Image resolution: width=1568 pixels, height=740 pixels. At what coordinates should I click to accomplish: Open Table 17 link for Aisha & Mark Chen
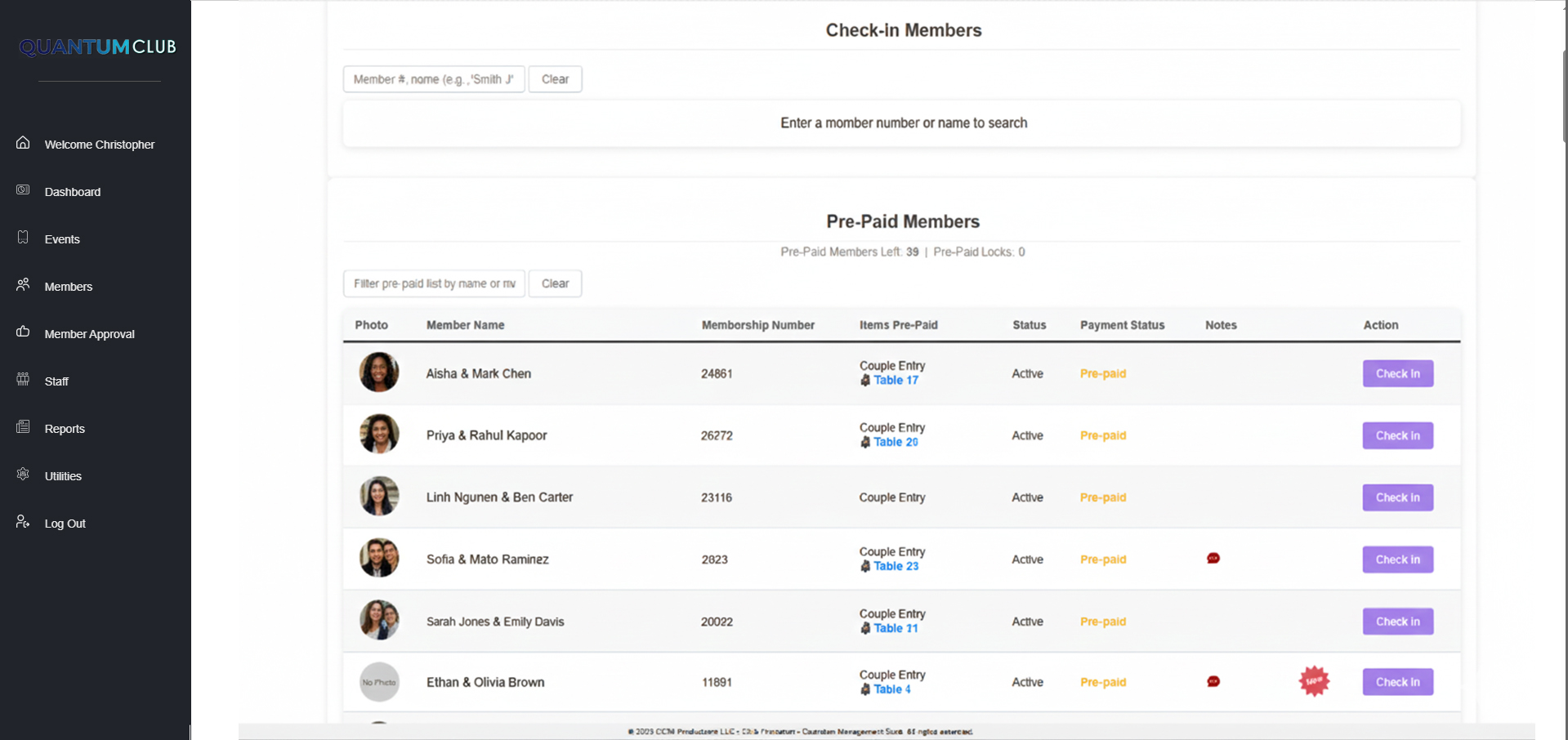tap(896, 381)
